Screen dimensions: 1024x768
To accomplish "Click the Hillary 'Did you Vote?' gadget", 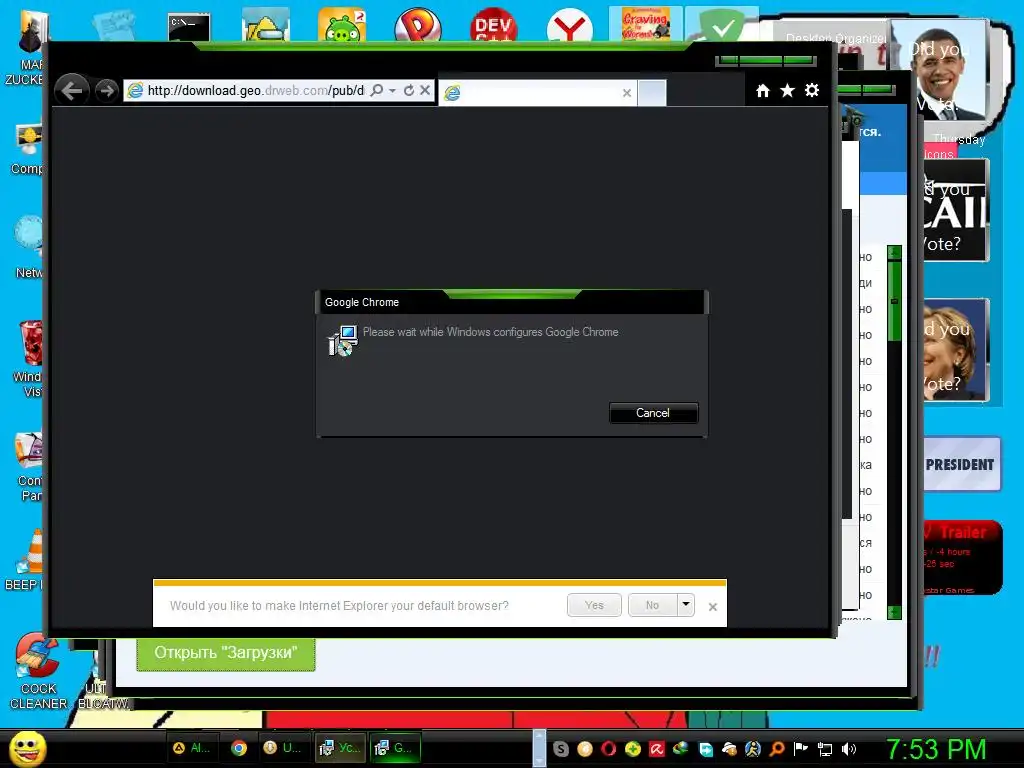I will pyautogui.click(x=955, y=350).
